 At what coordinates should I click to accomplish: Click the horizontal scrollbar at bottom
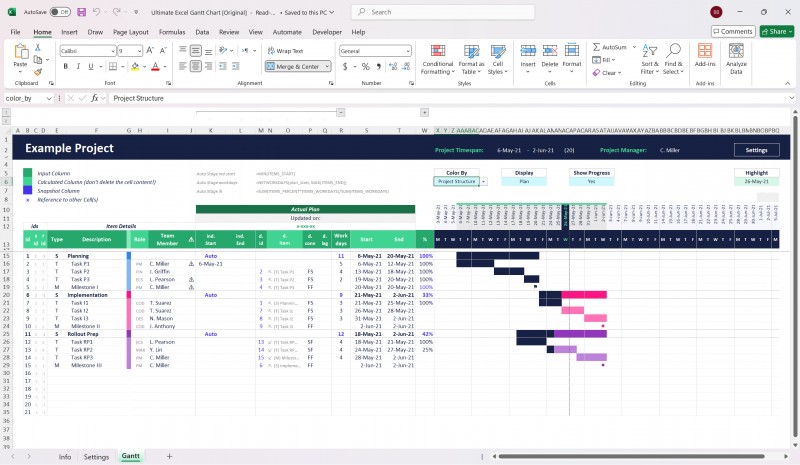pos(632,456)
